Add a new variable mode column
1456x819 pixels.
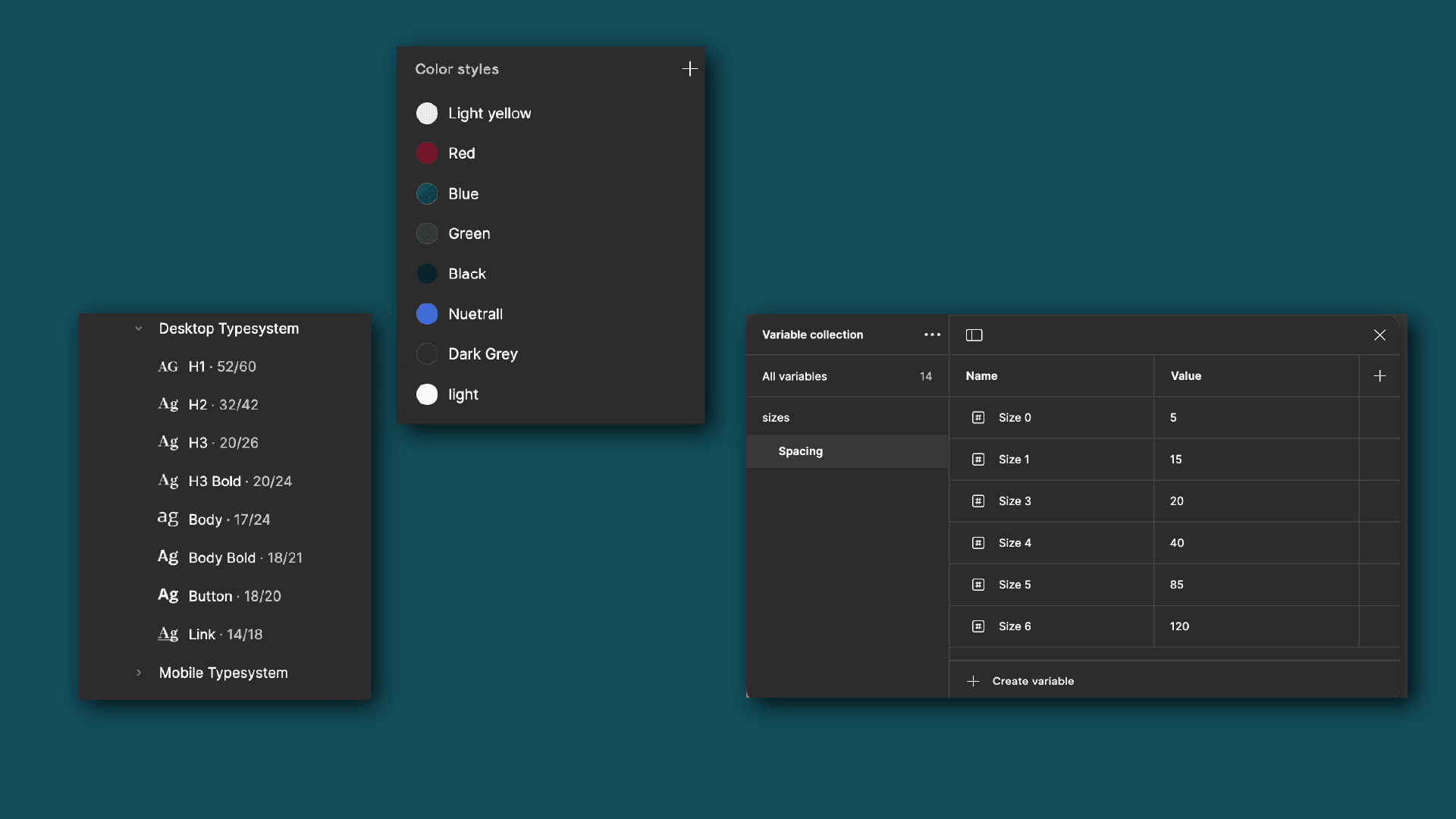point(1379,376)
